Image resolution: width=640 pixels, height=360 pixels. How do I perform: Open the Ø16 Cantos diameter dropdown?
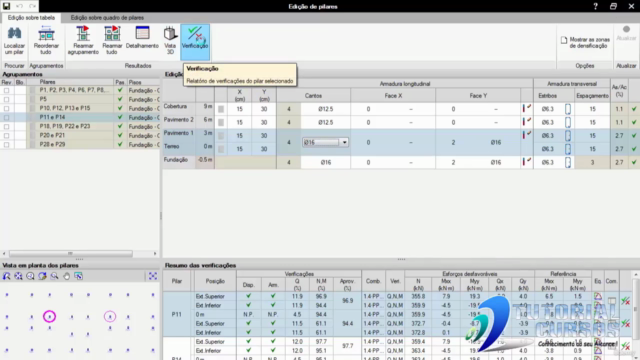[344, 142]
